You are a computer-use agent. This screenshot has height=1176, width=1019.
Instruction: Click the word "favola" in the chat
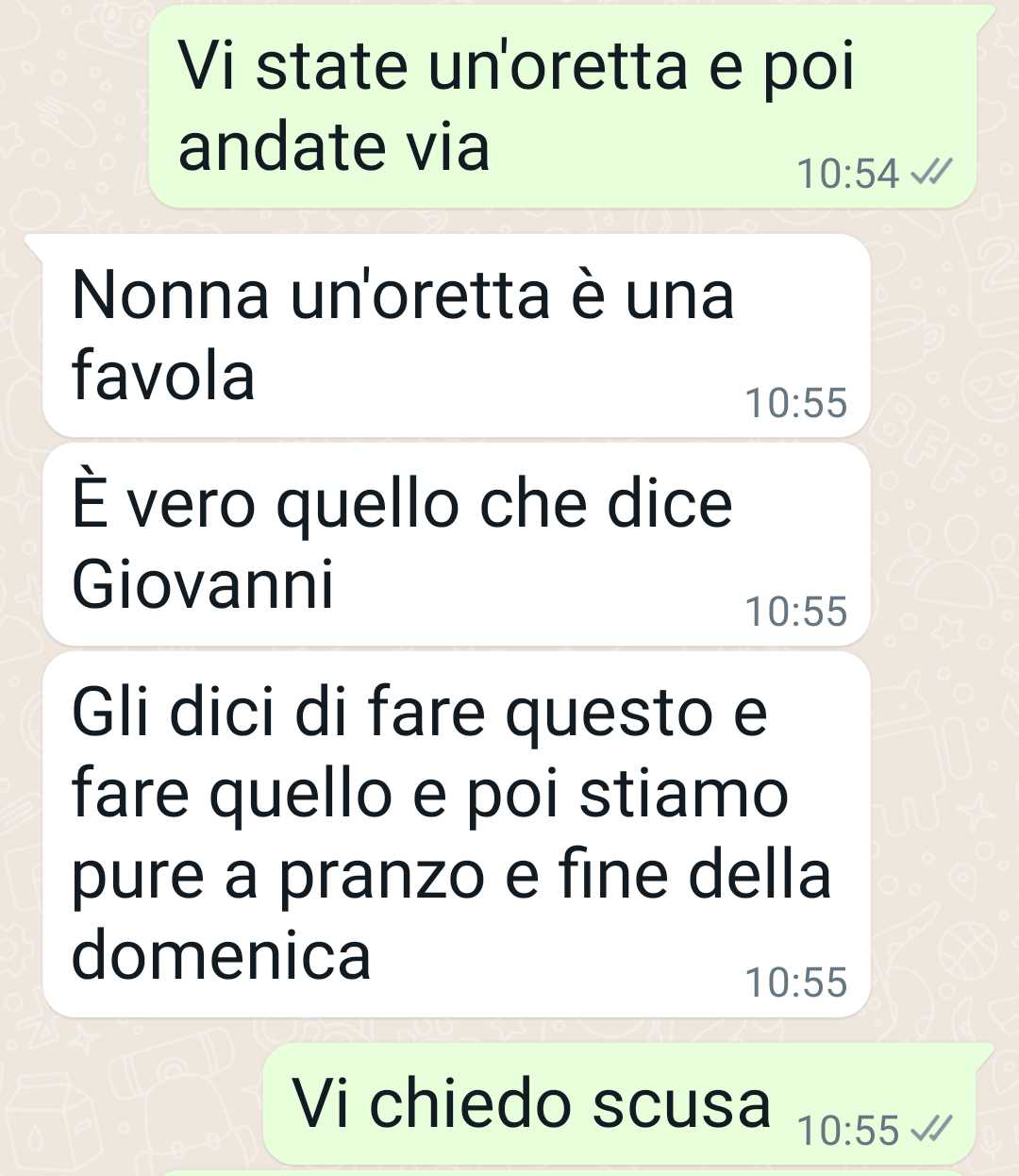pos(163,376)
